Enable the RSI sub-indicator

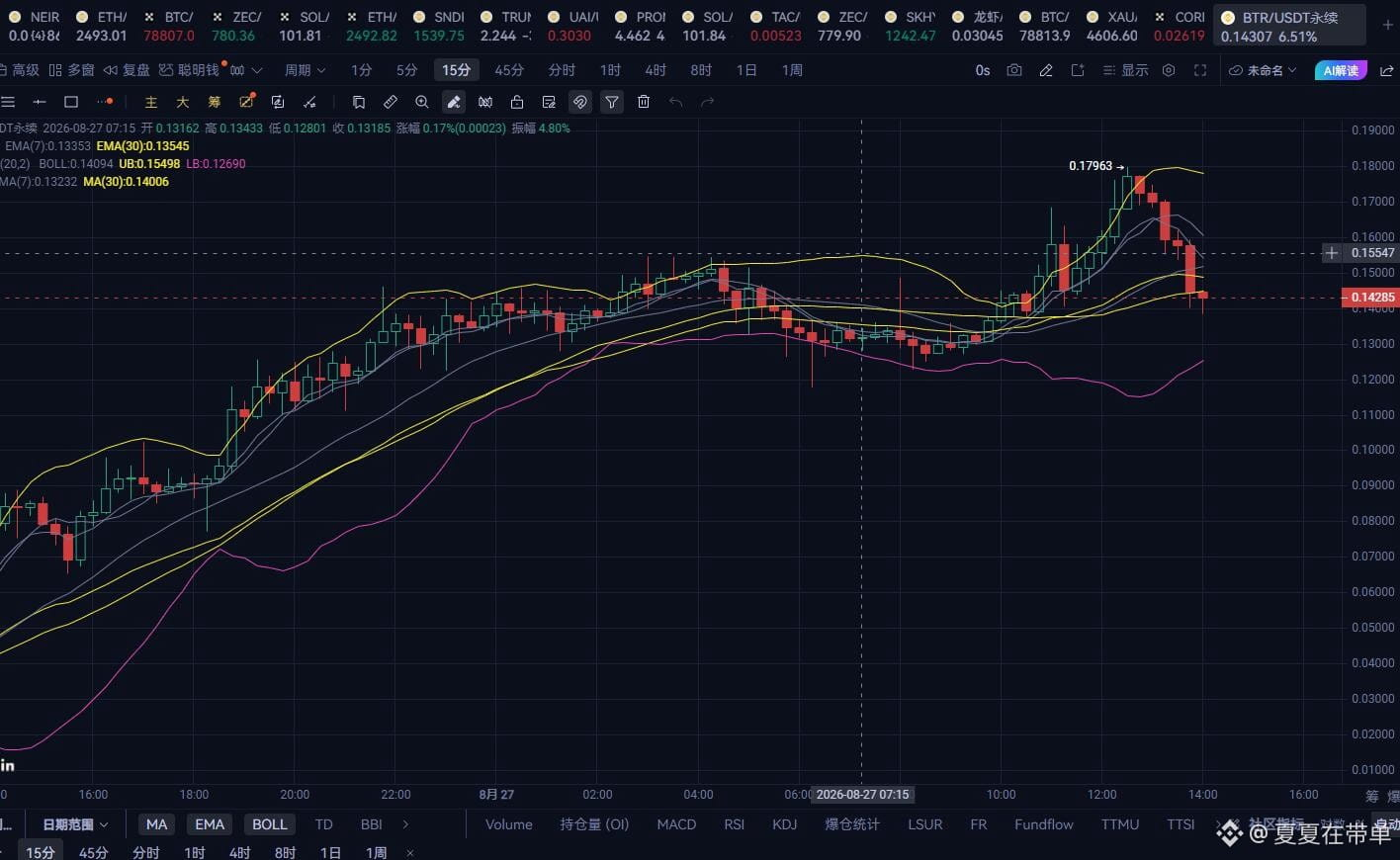[x=734, y=824]
